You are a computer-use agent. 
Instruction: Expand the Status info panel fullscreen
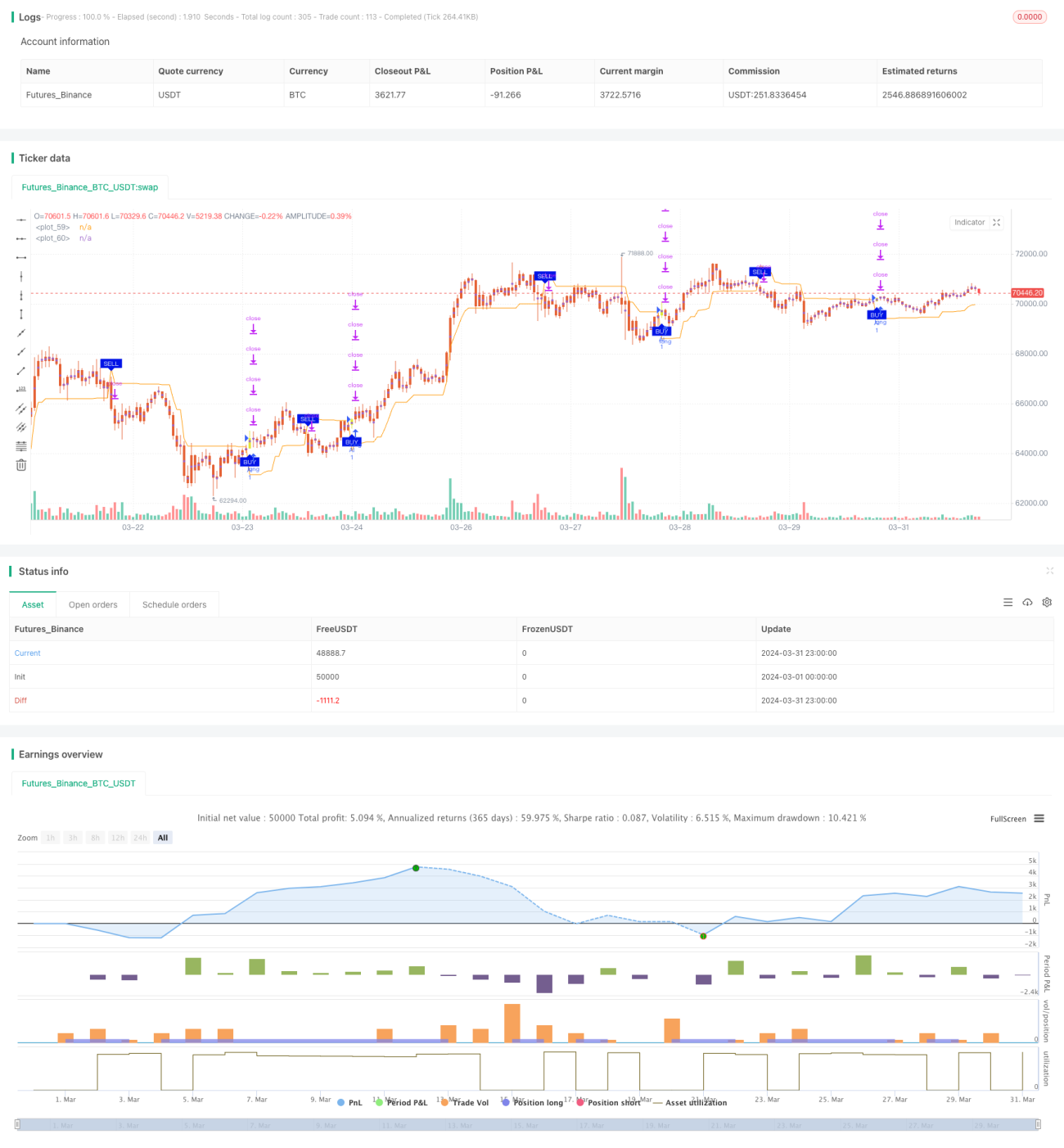1049,571
